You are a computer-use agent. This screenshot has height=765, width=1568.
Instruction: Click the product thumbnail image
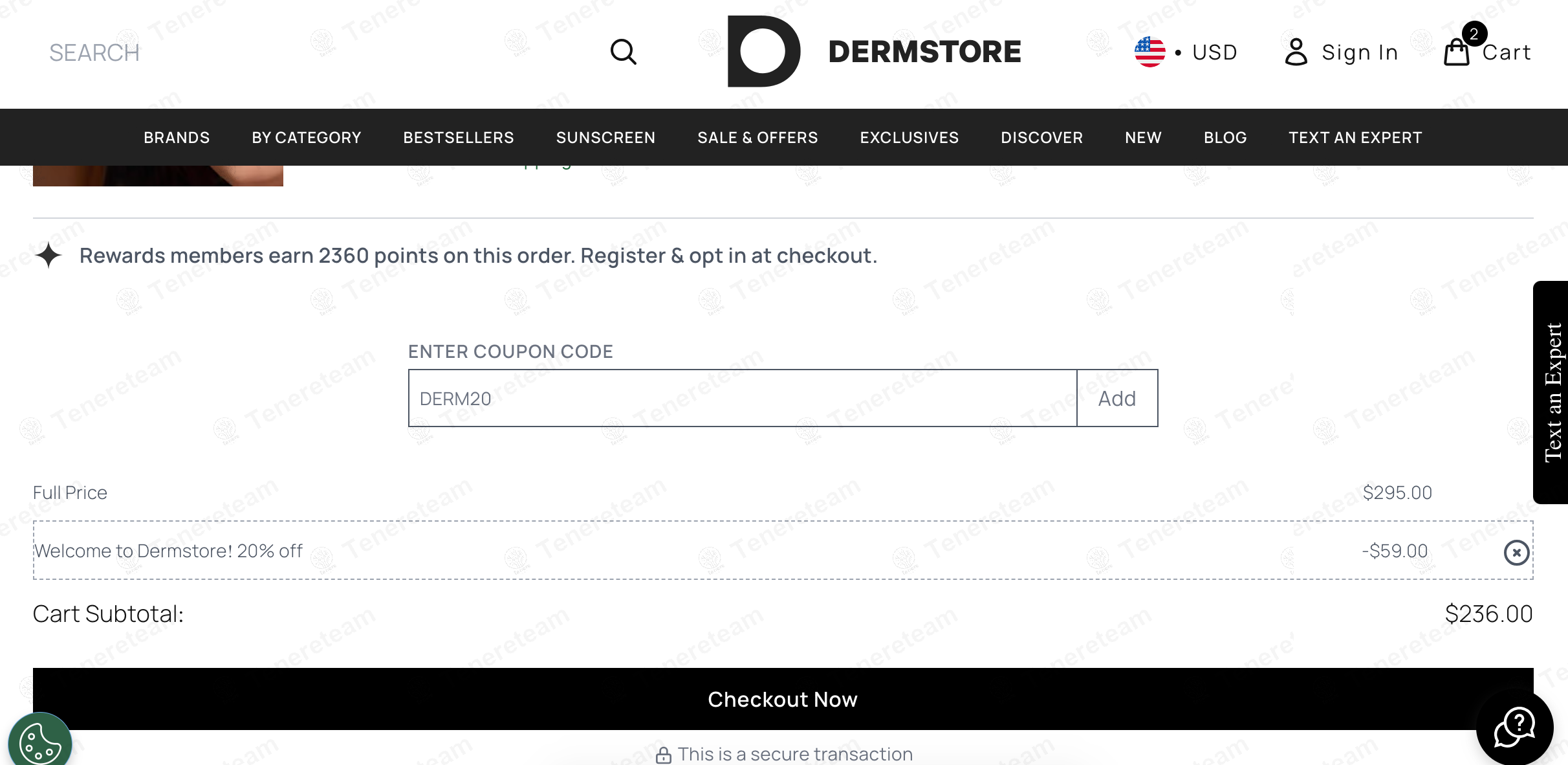click(158, 175)
